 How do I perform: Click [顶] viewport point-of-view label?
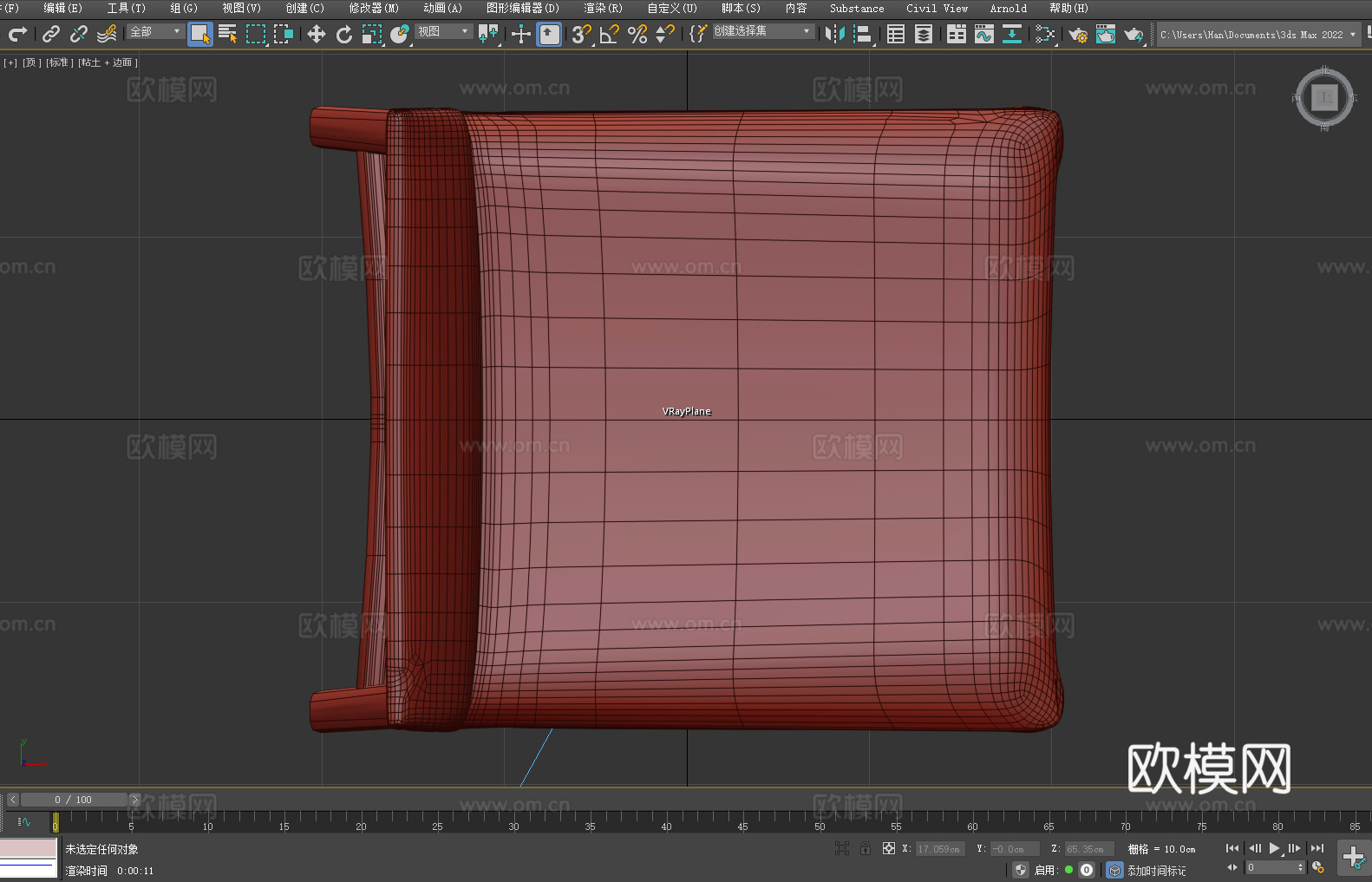31,62
